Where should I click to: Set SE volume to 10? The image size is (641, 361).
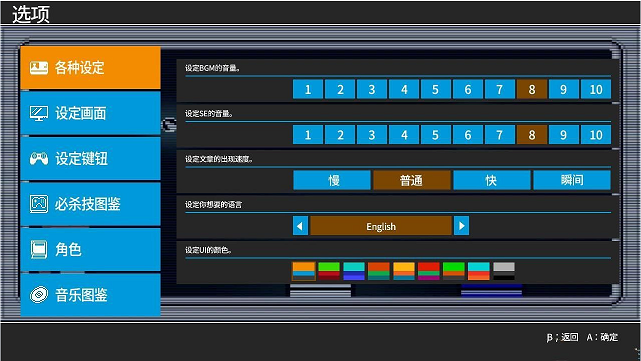click(x=596, y=135)
